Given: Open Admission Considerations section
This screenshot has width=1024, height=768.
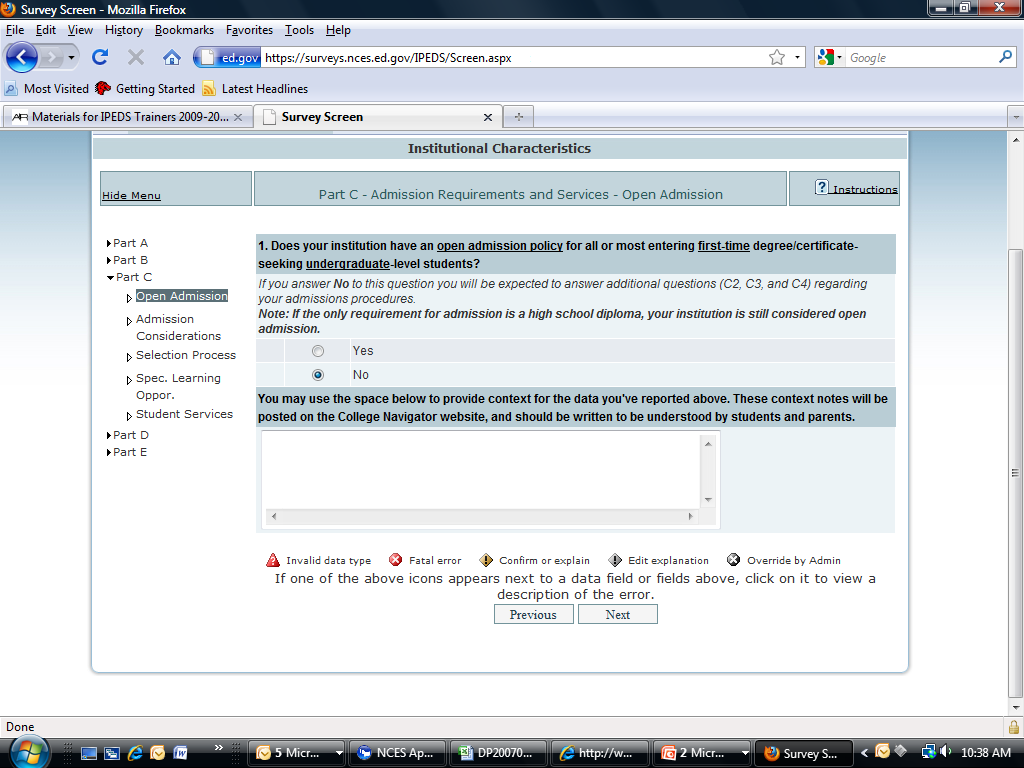Looking at the screenshot, I should point(178,327).
